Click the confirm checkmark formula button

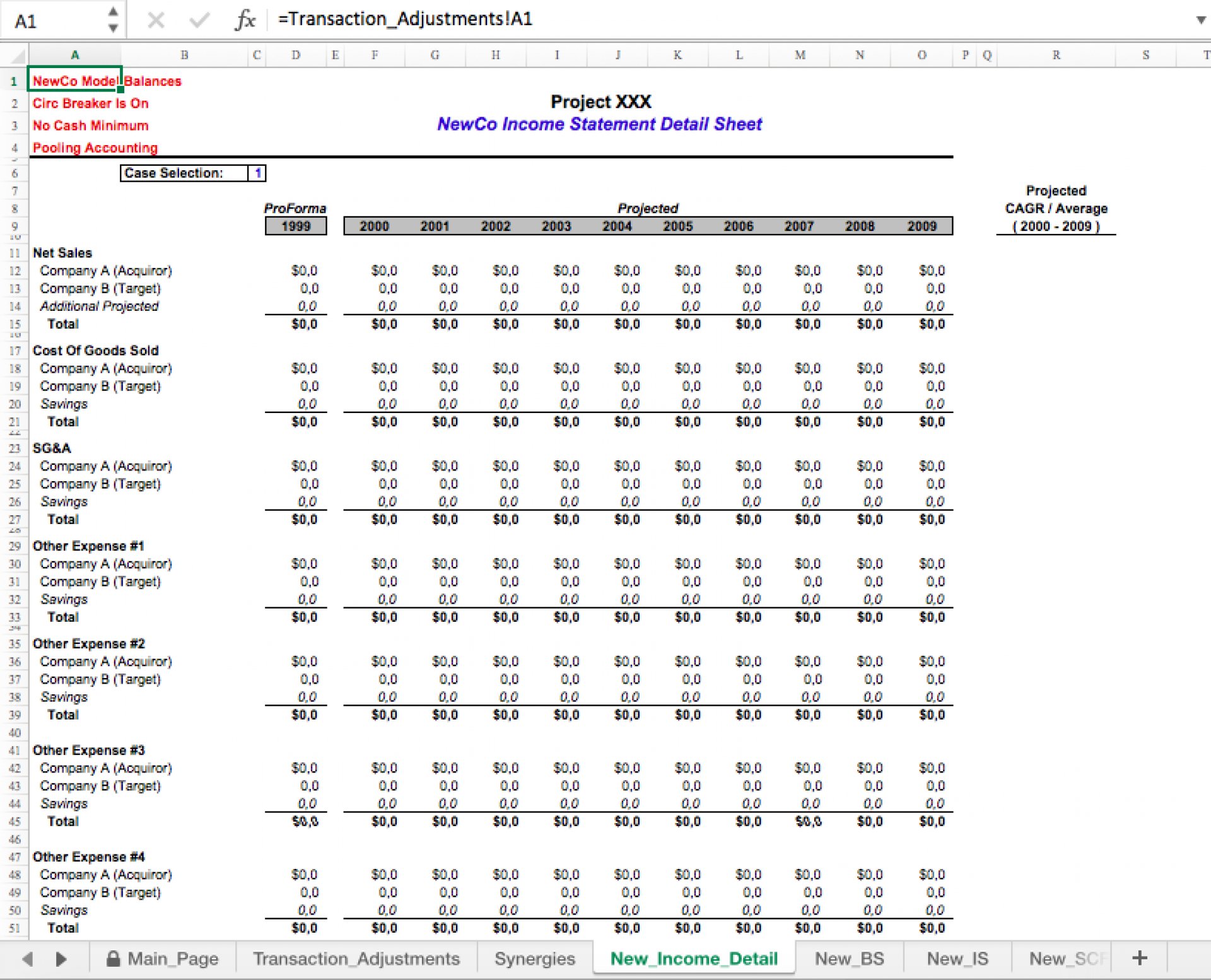click(x=199, y=20)
